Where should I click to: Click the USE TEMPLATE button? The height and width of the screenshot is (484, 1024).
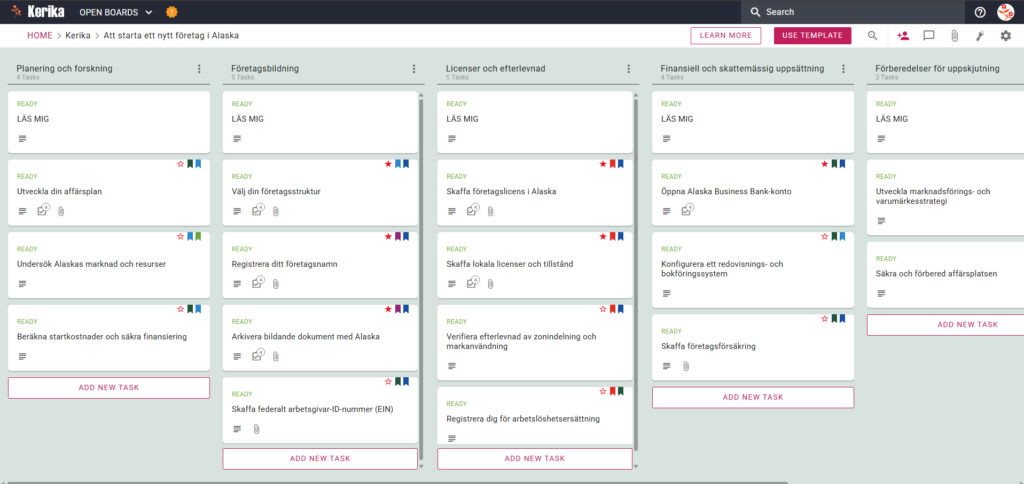pyautogui.click(x=812, y=36)
